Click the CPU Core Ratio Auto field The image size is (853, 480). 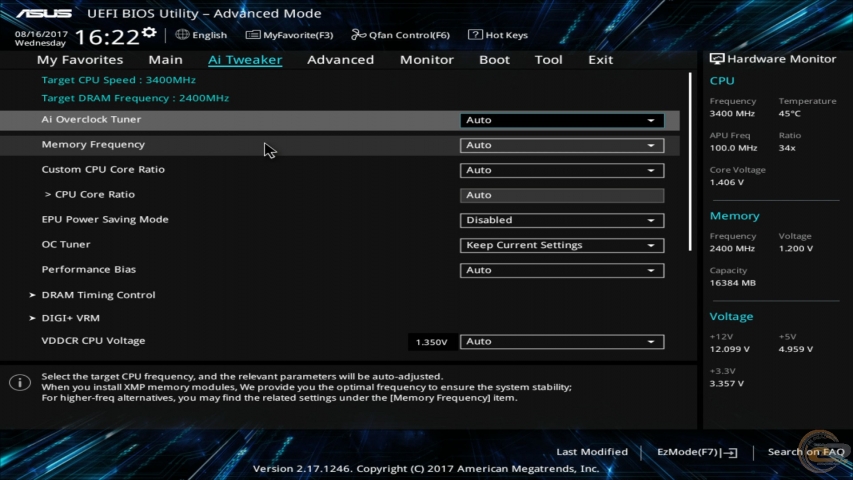click(562, 195)
